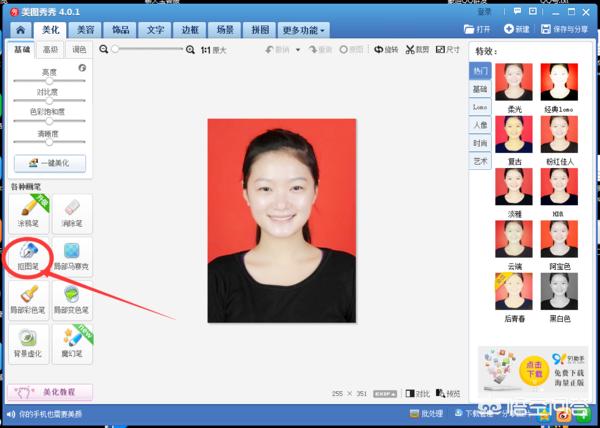Switch to the 场景 scene tab
Screen dimensions: 600x428
(x=225, y=30)
